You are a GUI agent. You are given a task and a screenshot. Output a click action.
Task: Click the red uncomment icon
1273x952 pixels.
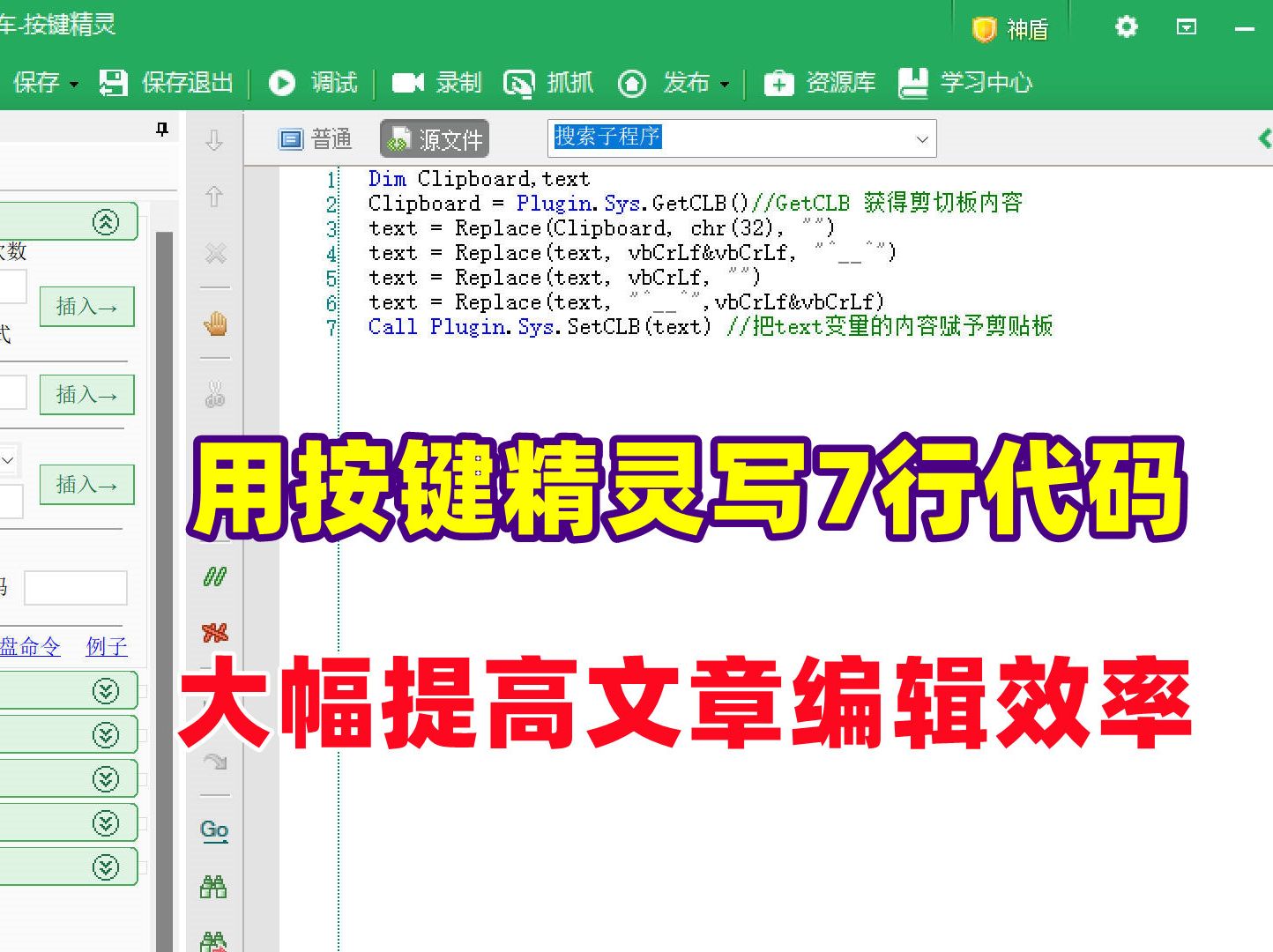(215, 632)
